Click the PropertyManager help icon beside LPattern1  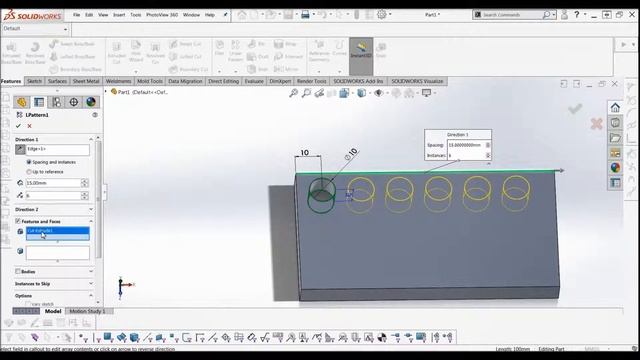coord(95,115)
